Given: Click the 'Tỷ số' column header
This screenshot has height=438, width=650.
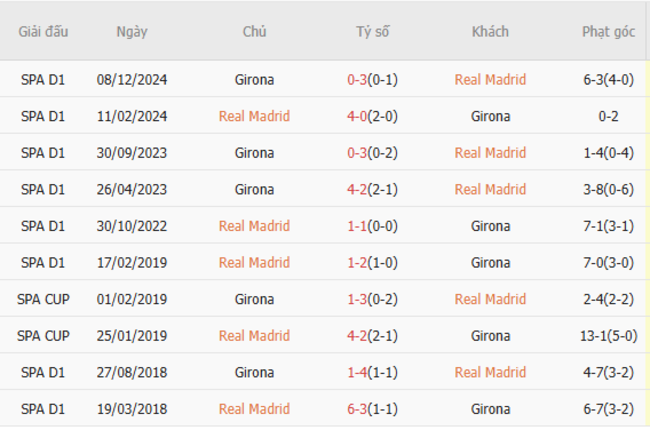Looking at the screenshot, I should (372, 31).
